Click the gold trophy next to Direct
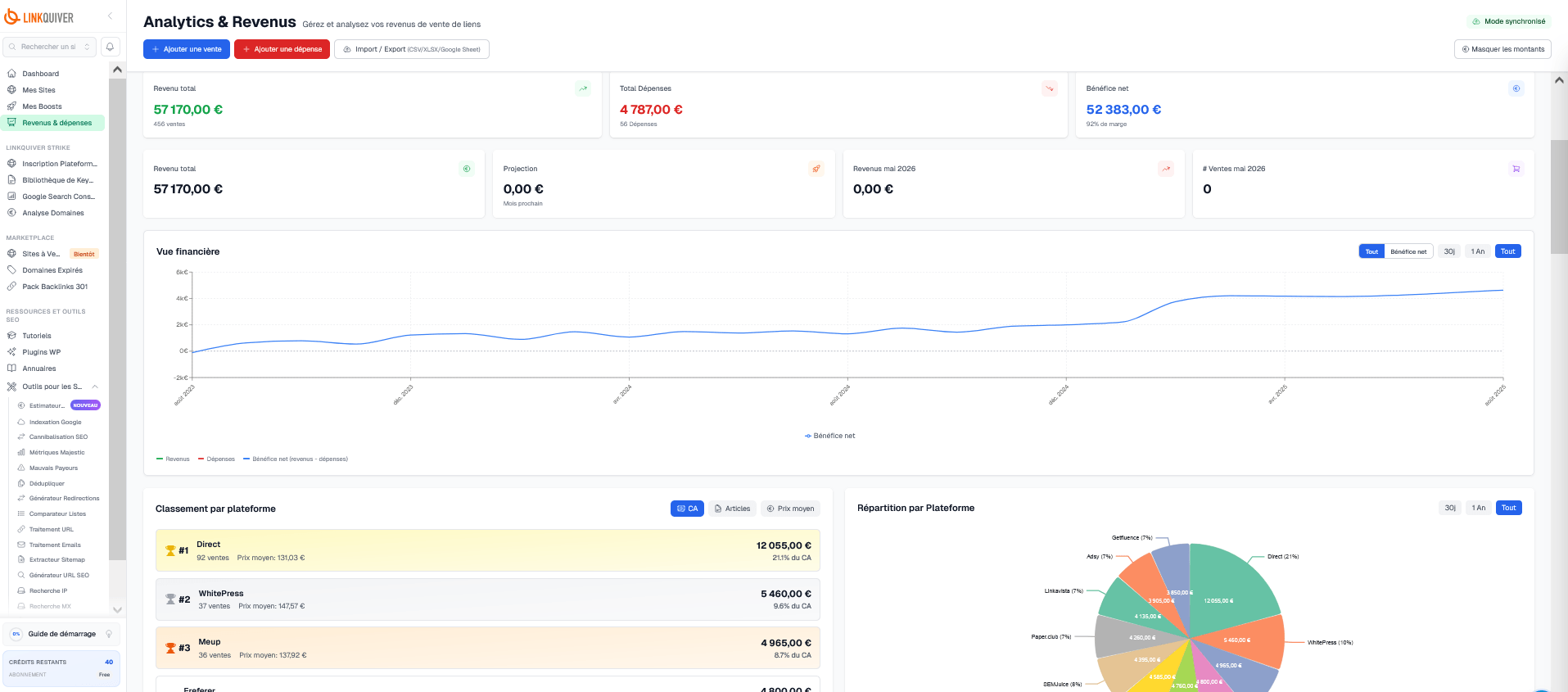This screenshot has height=692, width=1568. [170, 550]
